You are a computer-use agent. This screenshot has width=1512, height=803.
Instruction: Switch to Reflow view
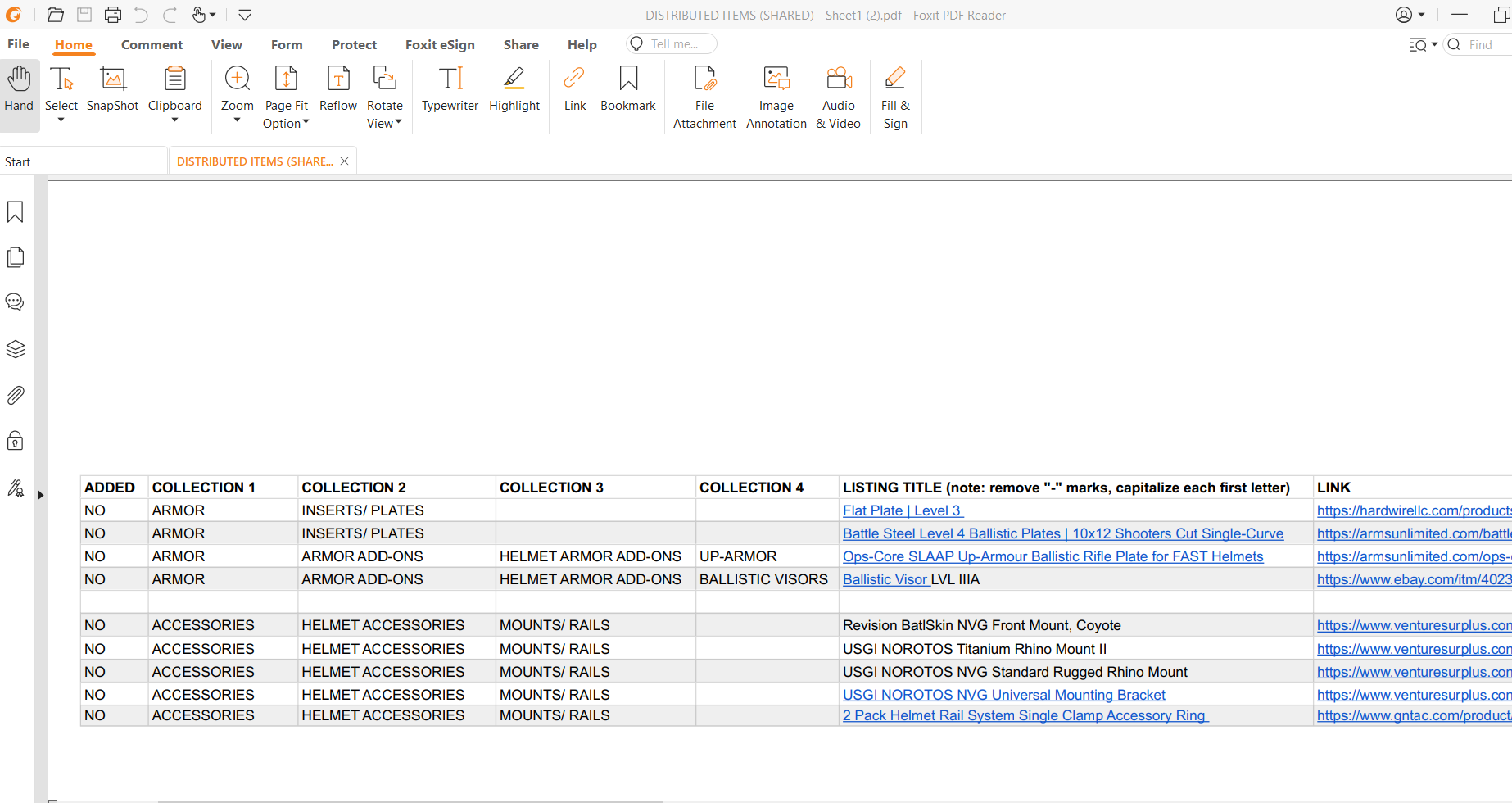click(x=338, y=88)
